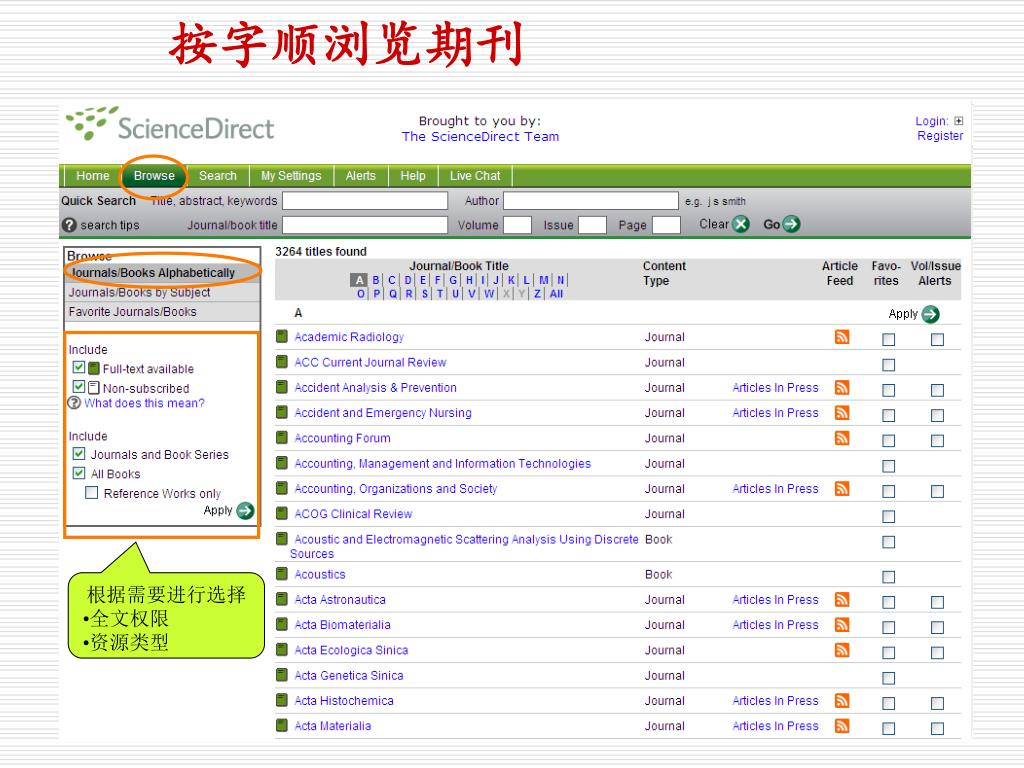Open the Acta Biomaterialia journal link
Screen dimensions: 1024x768
342,625
